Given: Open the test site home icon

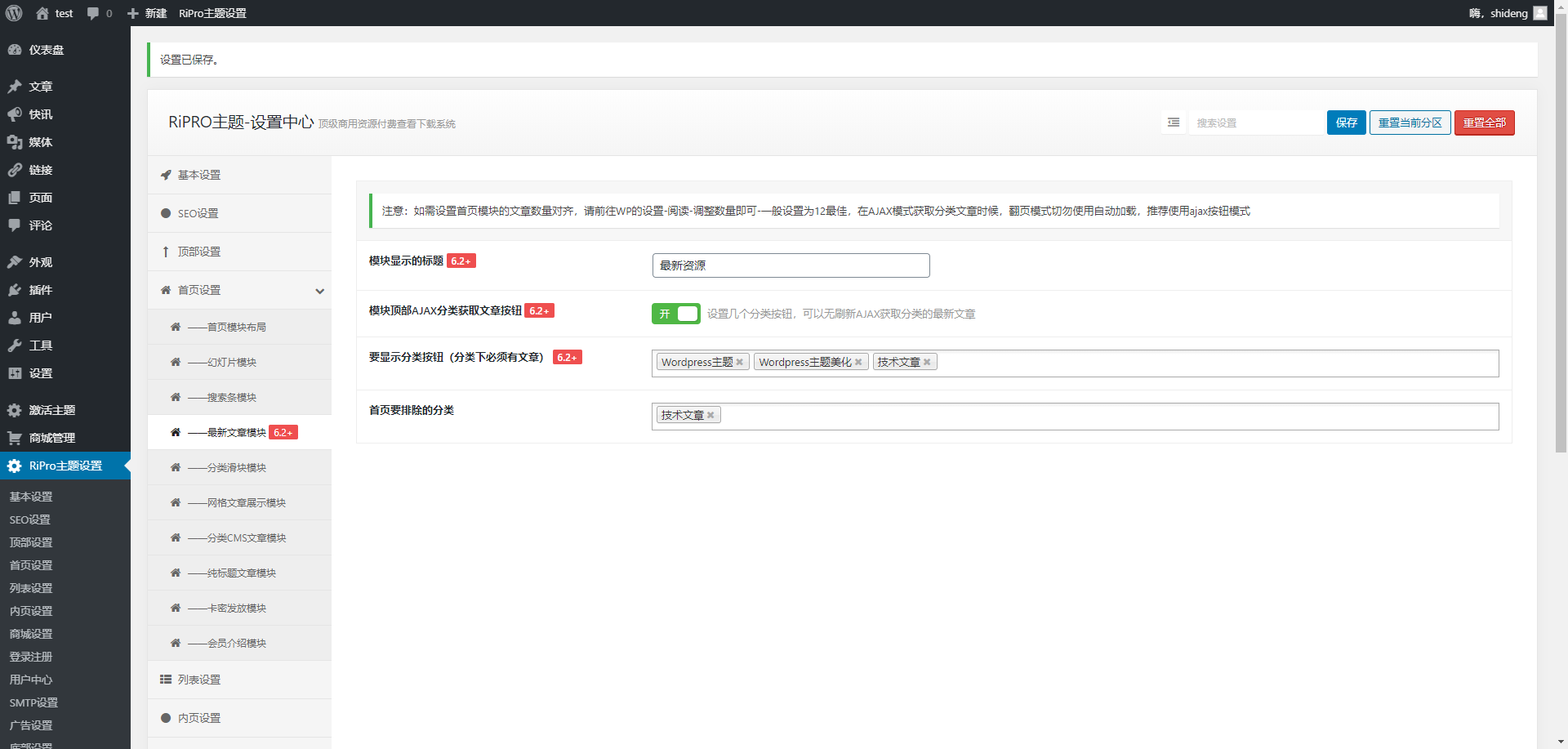Looking at the screenshot, I should (42, 13).
